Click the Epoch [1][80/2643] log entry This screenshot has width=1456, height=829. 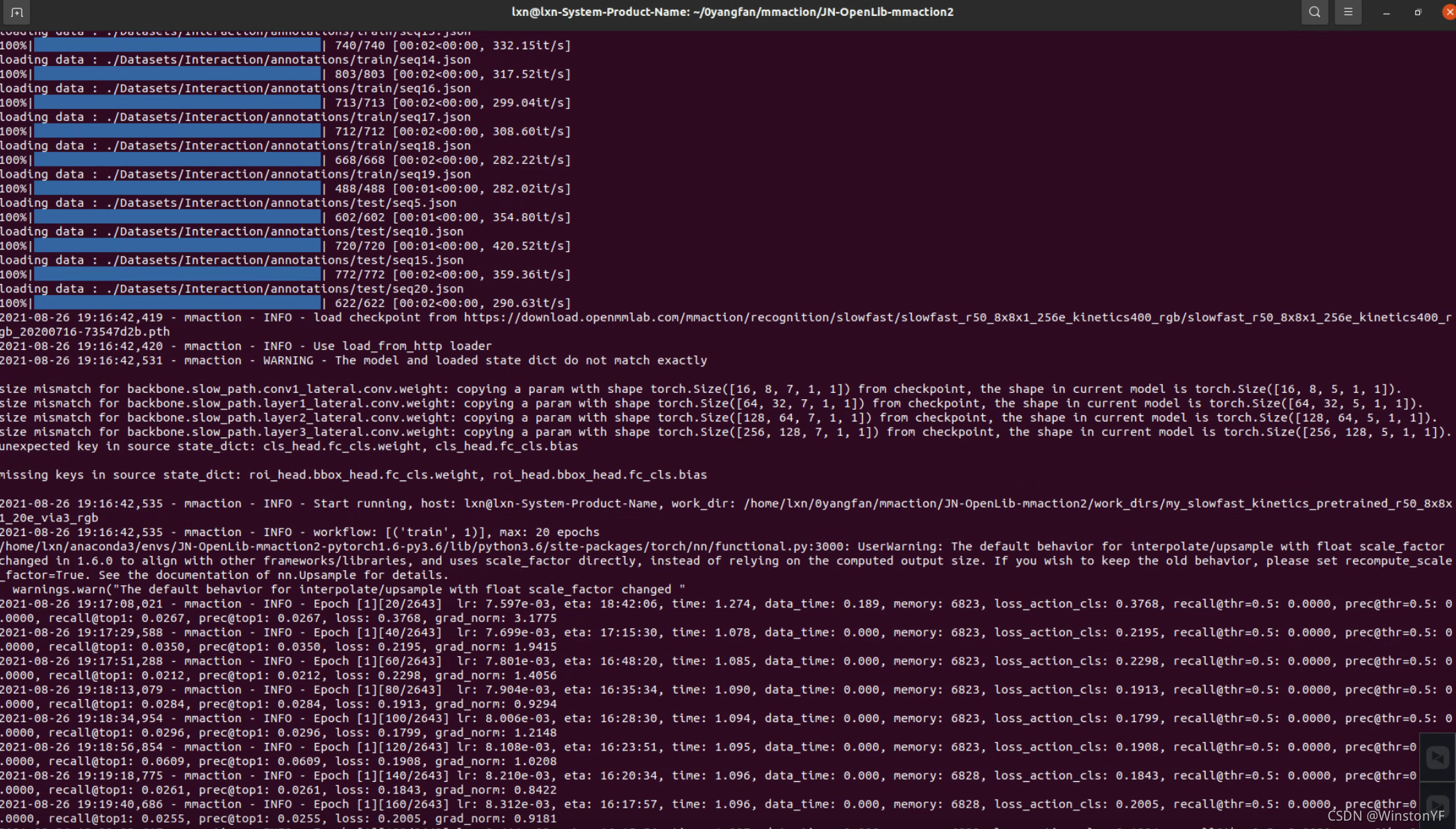click(726, 690)
